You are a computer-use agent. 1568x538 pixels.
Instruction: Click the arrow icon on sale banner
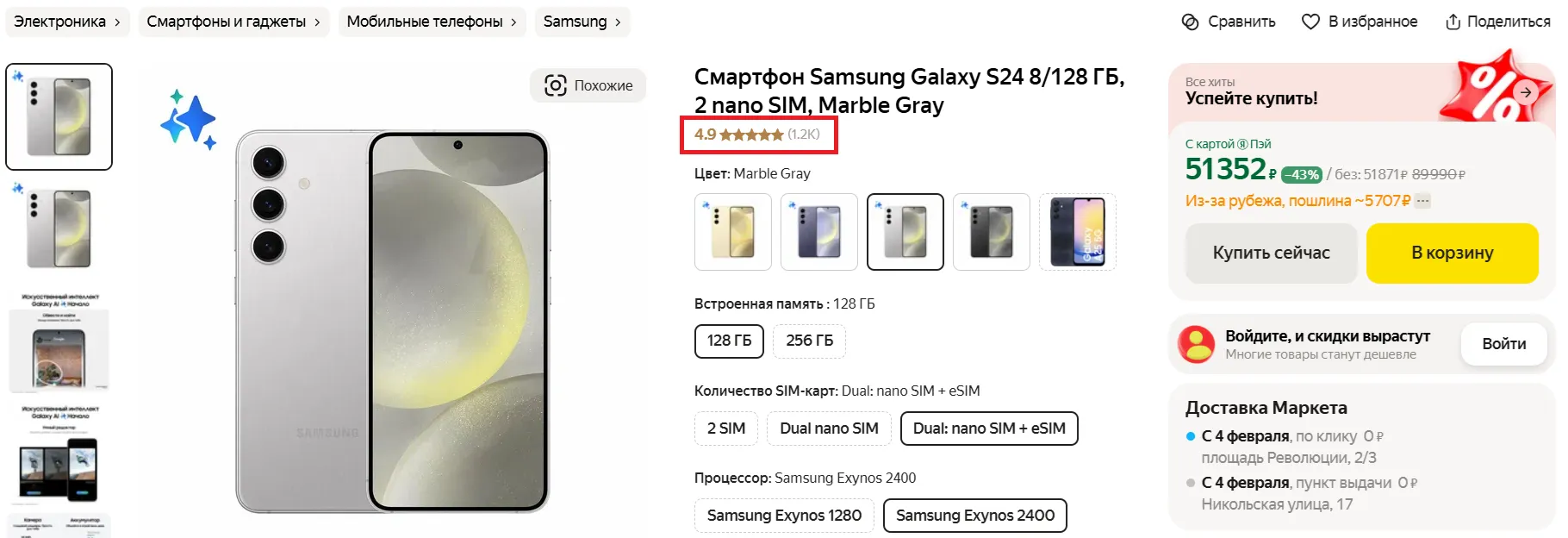tap(1526, 92)
